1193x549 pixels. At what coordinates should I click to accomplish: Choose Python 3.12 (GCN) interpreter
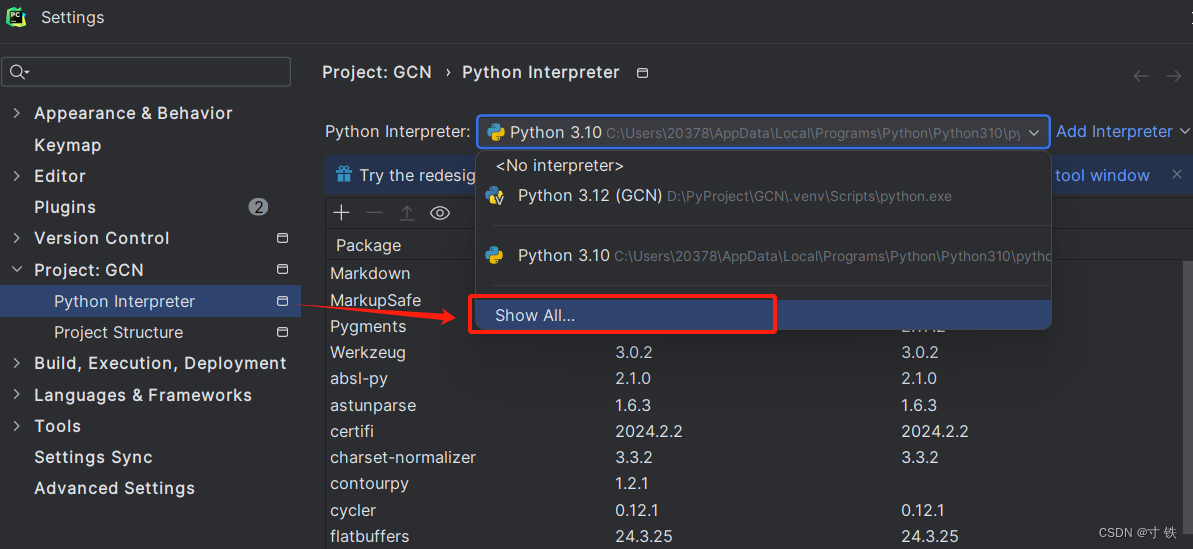click(x=763, y=196)
